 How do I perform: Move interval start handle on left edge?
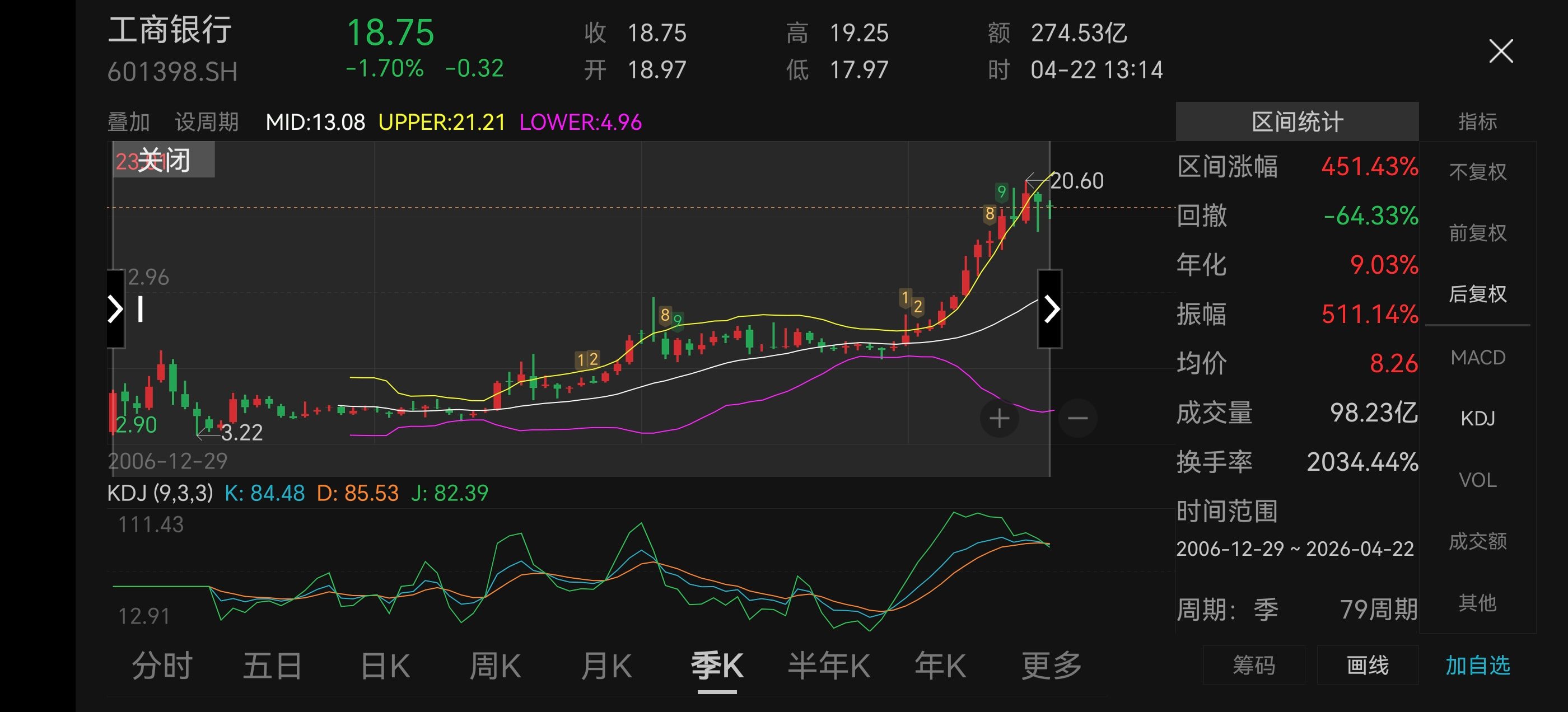point(116,308)
